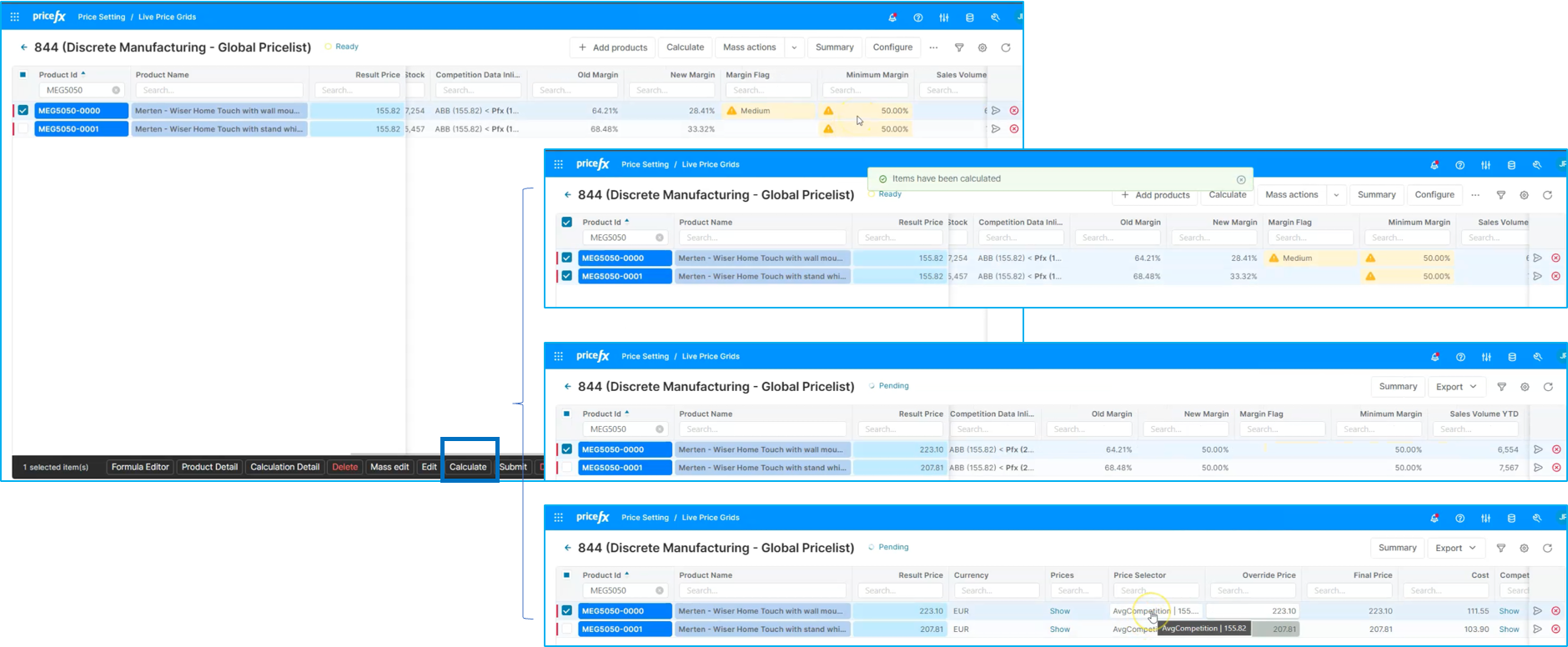The width and height of the screenshot is (1568, 647).
Task: Open the sliders icon in the window with the selected-items bar
Action: click(x=944, y=18)
